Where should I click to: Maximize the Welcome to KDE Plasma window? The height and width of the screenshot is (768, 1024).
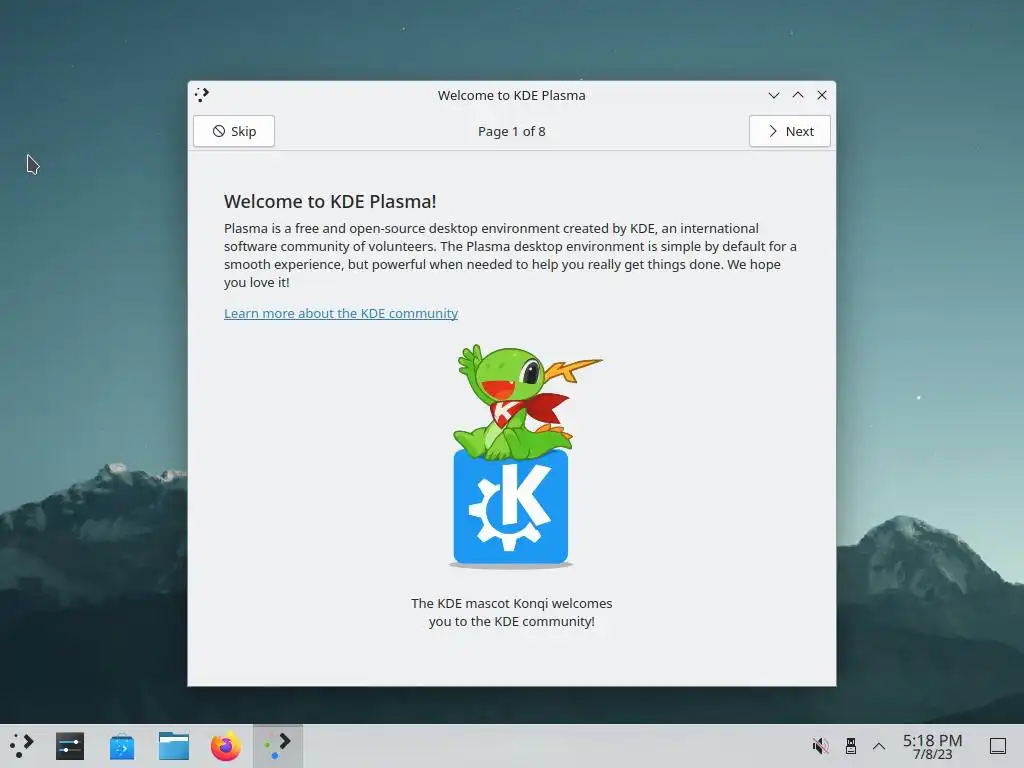tap(798, 95)
